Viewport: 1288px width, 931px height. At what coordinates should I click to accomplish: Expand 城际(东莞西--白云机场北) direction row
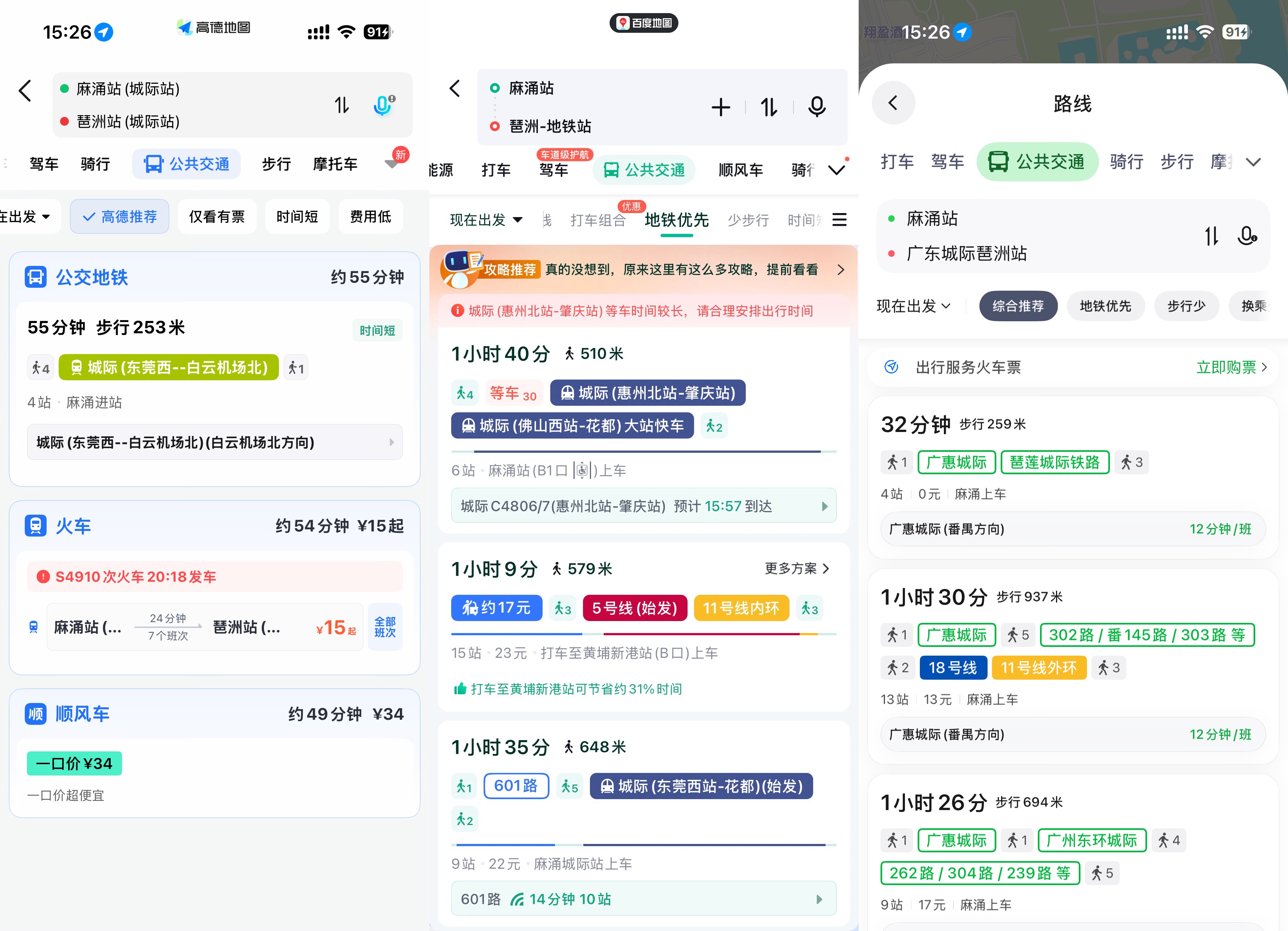[215, 443]
